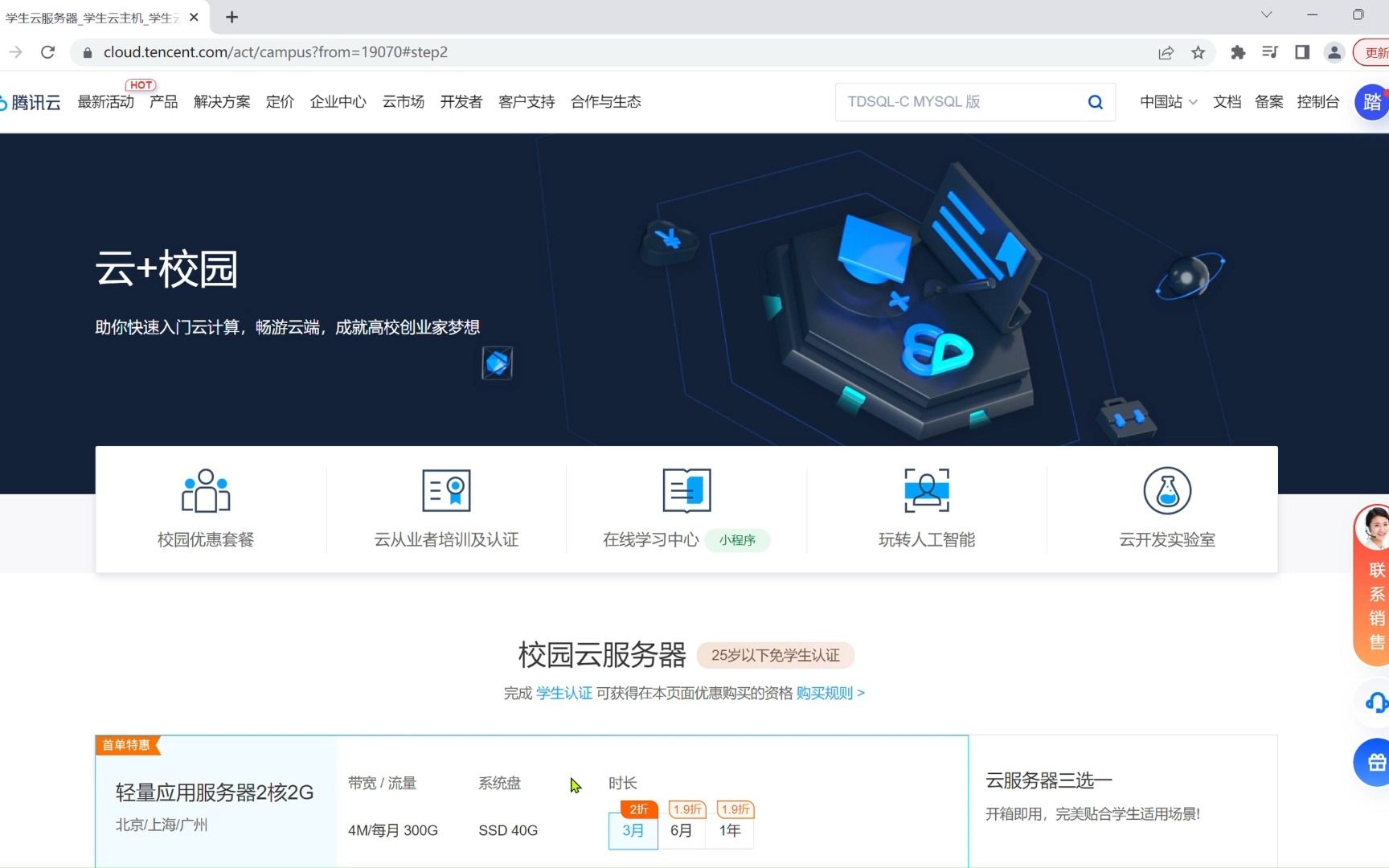Click the 小程序 badge

click(737, 540)
